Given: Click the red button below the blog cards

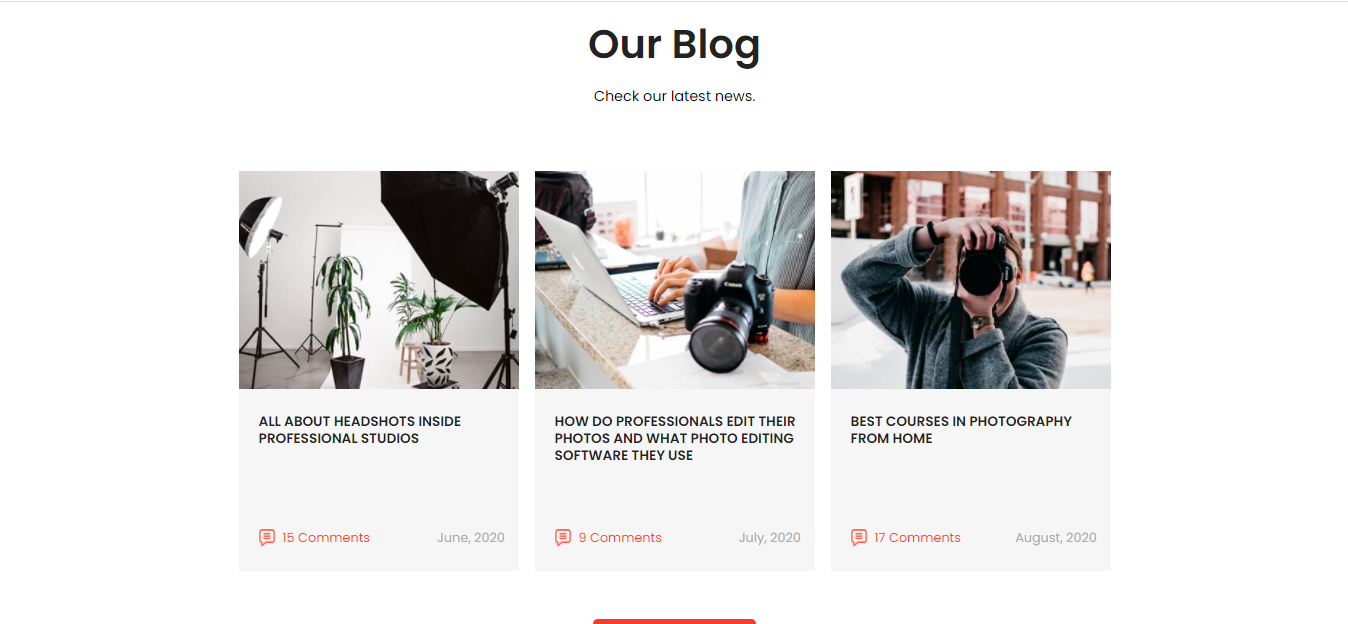Looking at the screenshot, I should tap(674, 621).
